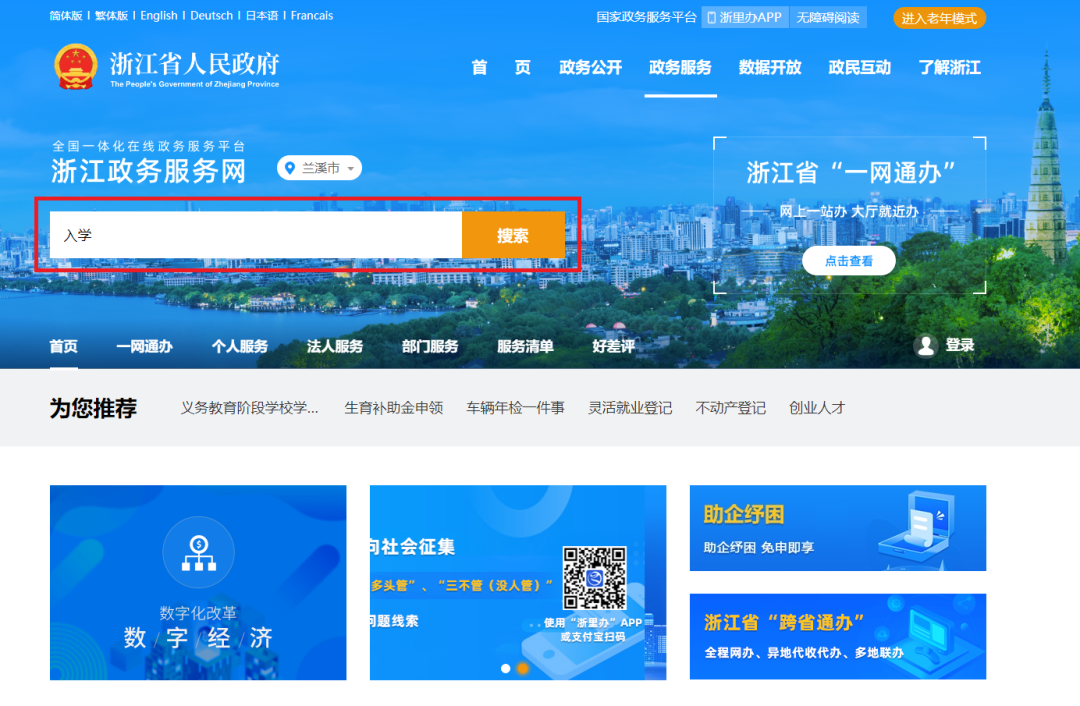
Task: Select first carousel dot indicator
Action: (x=506, y=668)
